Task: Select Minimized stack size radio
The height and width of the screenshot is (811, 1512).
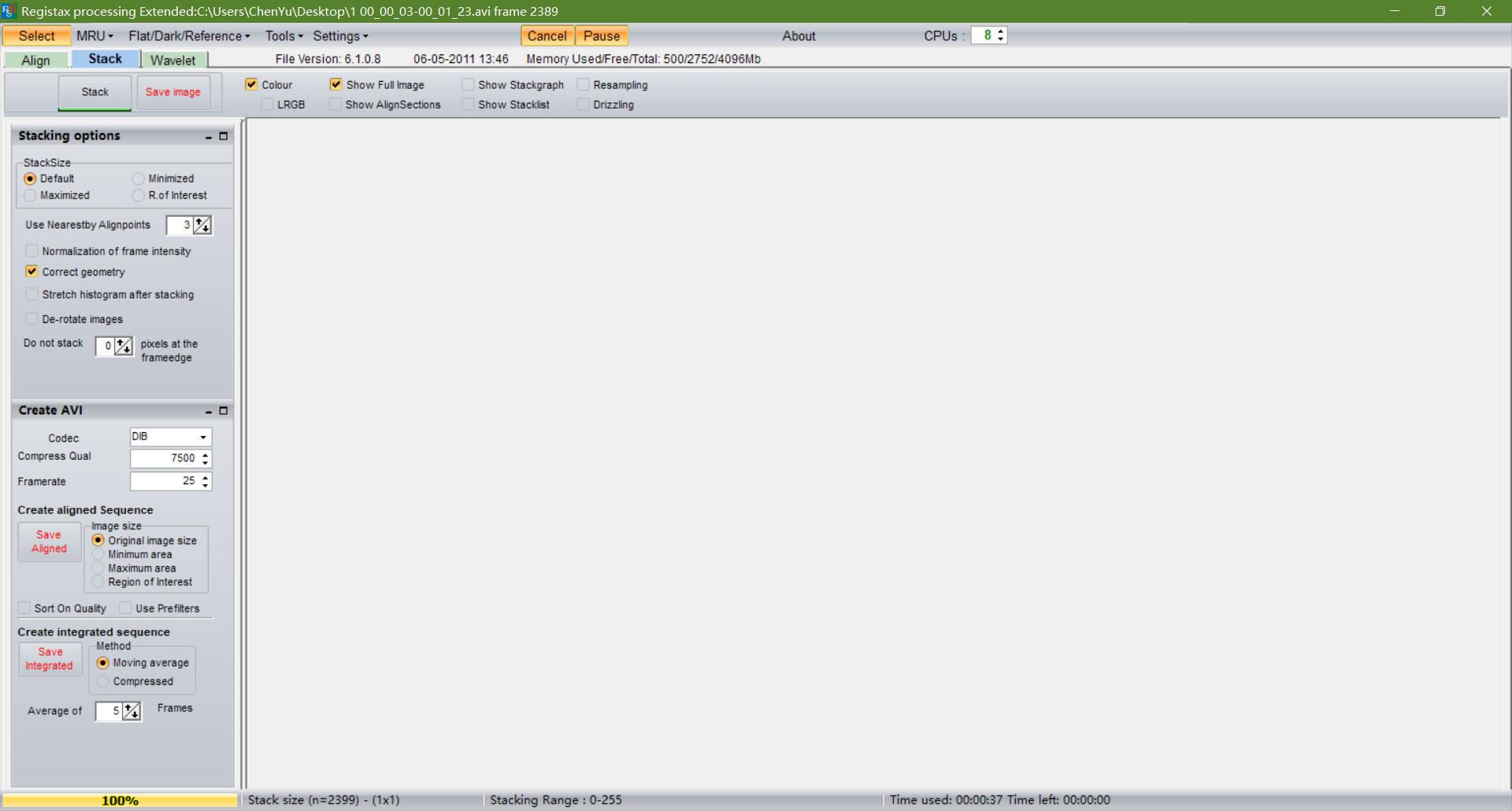Action: 139,179
